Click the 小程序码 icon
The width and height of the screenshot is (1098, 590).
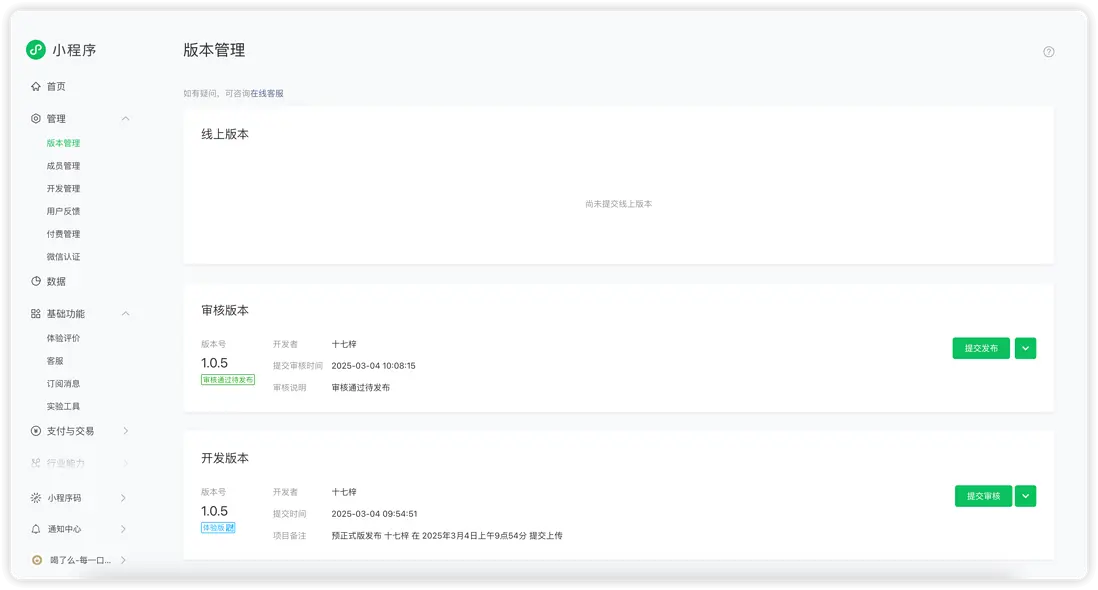point(36,498)
